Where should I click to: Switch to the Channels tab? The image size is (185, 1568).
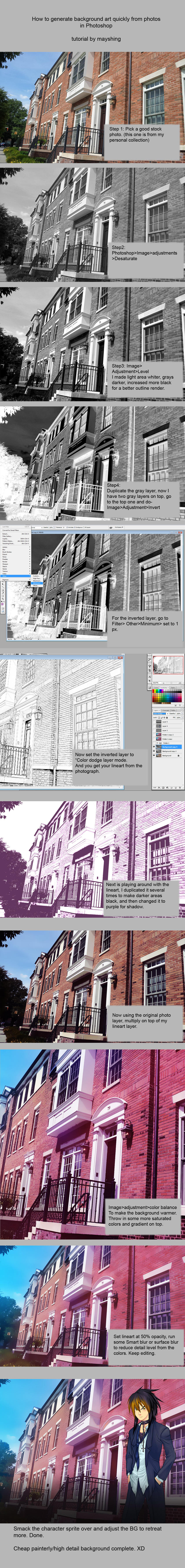[165, 710]
